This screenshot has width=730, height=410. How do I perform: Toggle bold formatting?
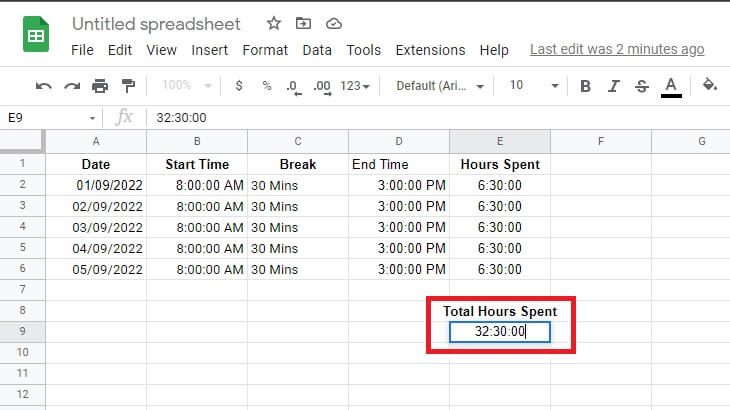(x=585, y=86)
